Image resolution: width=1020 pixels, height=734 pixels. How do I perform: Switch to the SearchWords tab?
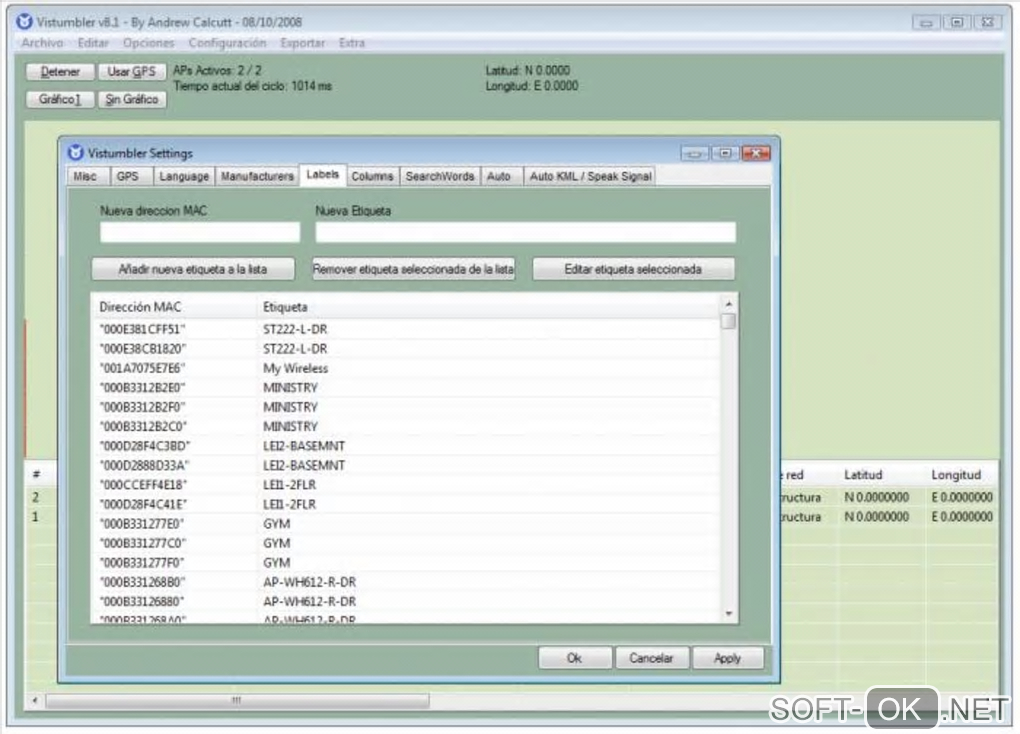click(x=440, y=176)
